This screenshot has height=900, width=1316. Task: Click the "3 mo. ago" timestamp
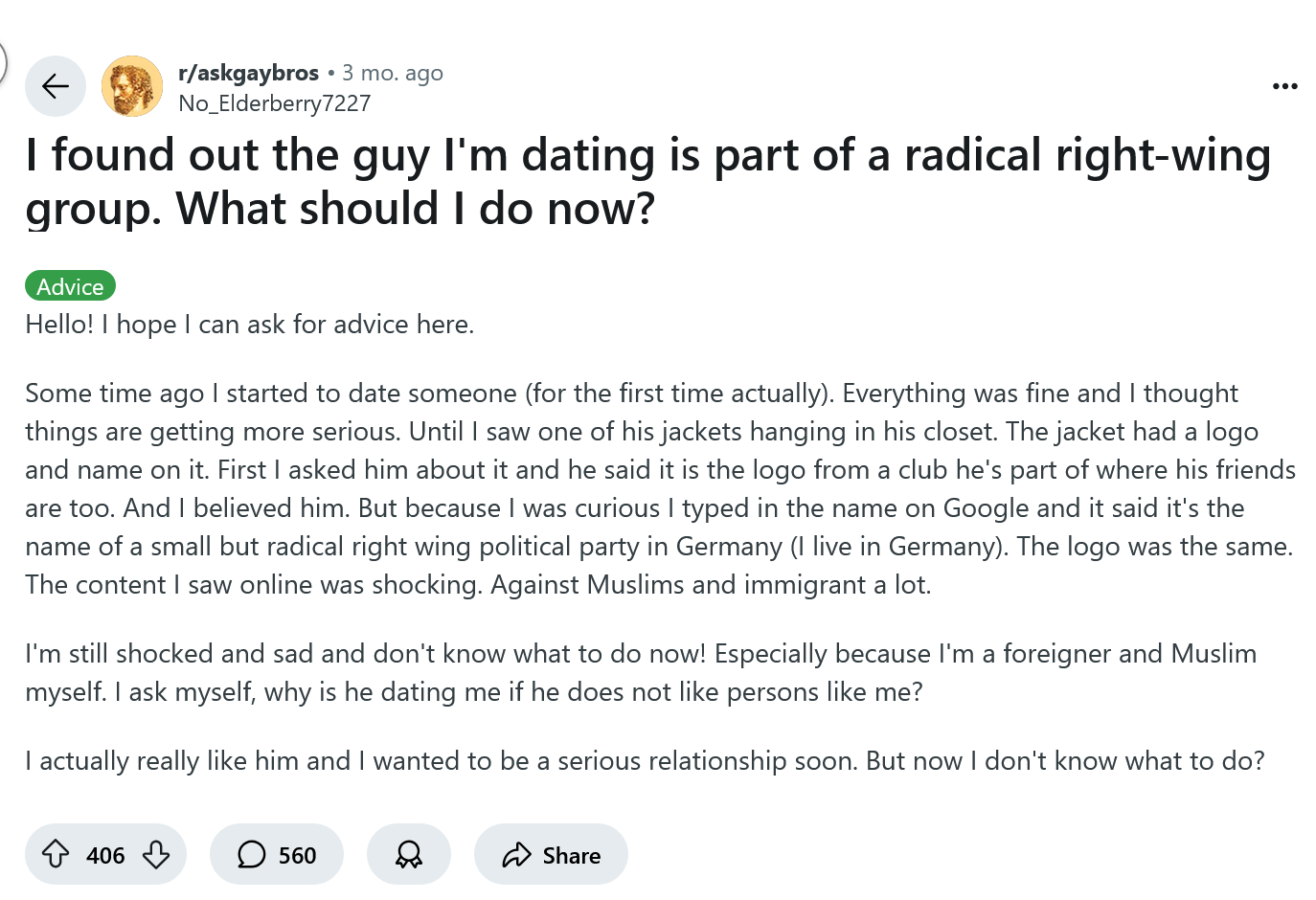393,73
